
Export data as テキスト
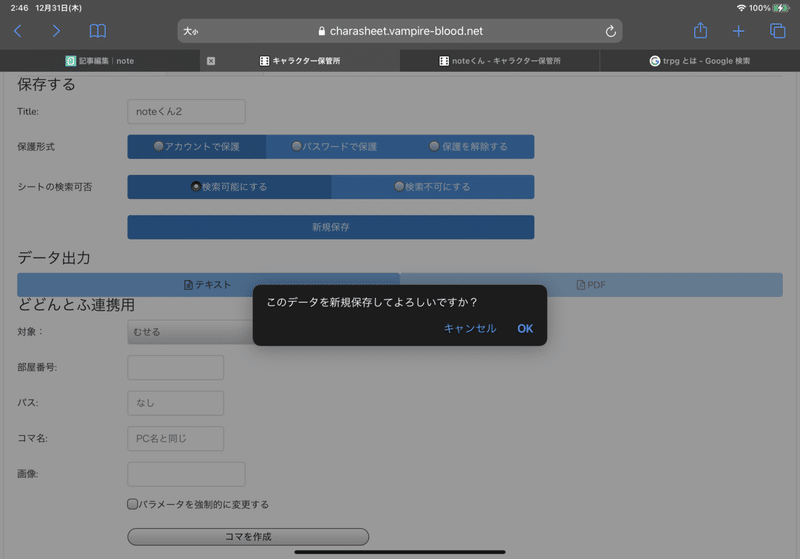[208, 285]
